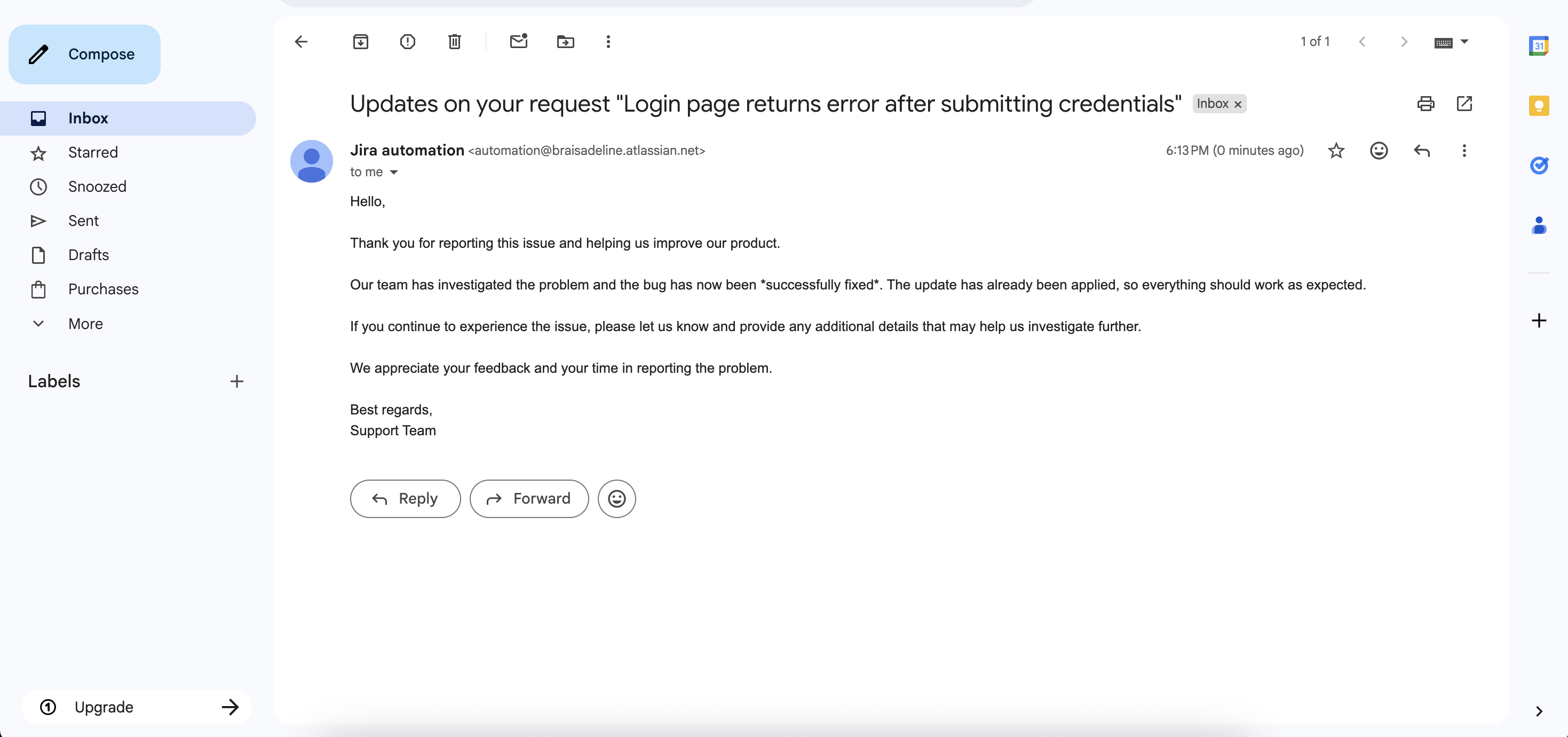Click the Reply button below message
1568x737 pixels.
(x=405, y=498)
